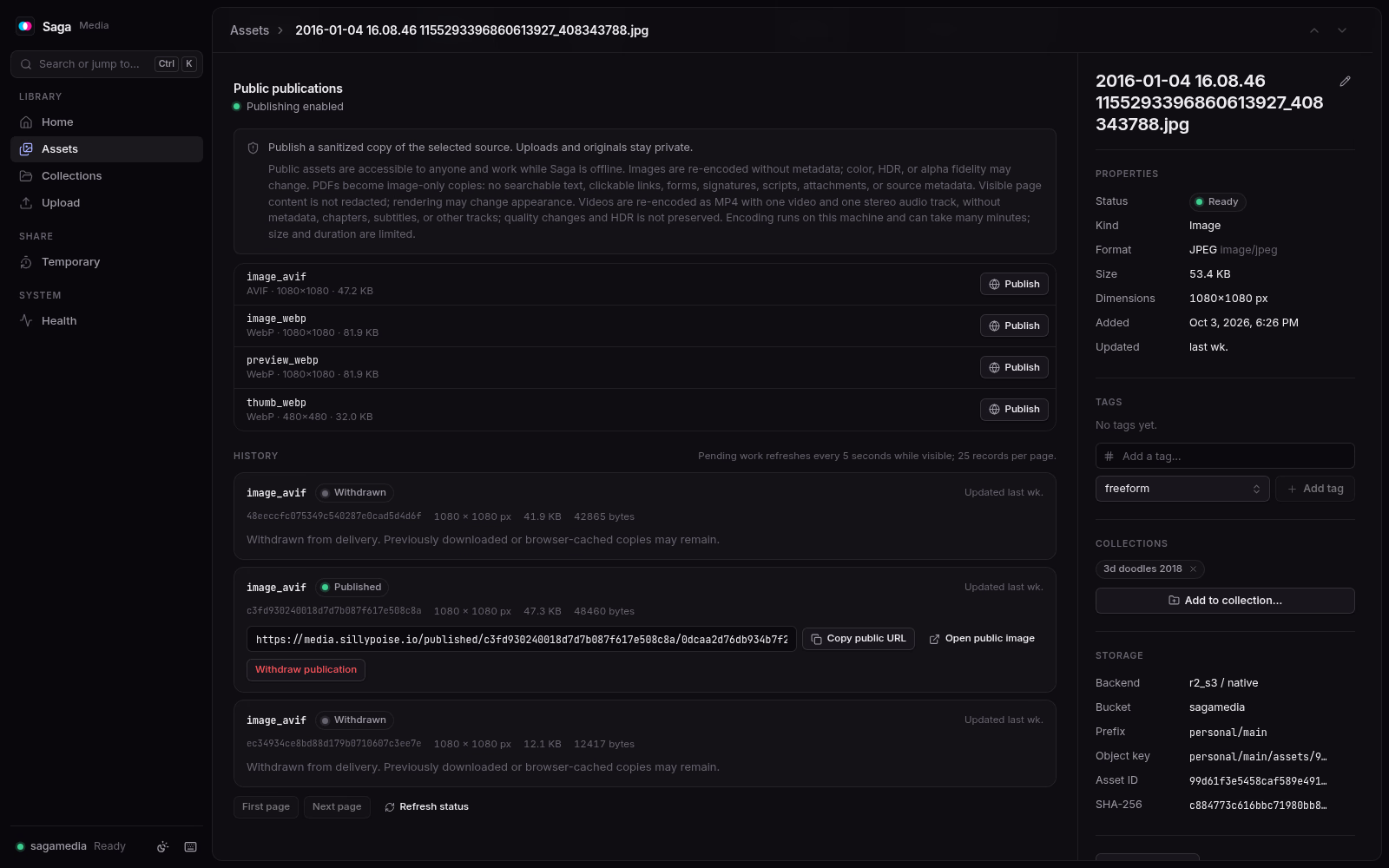Publish the preview_webp rendition

point(1014,367)
